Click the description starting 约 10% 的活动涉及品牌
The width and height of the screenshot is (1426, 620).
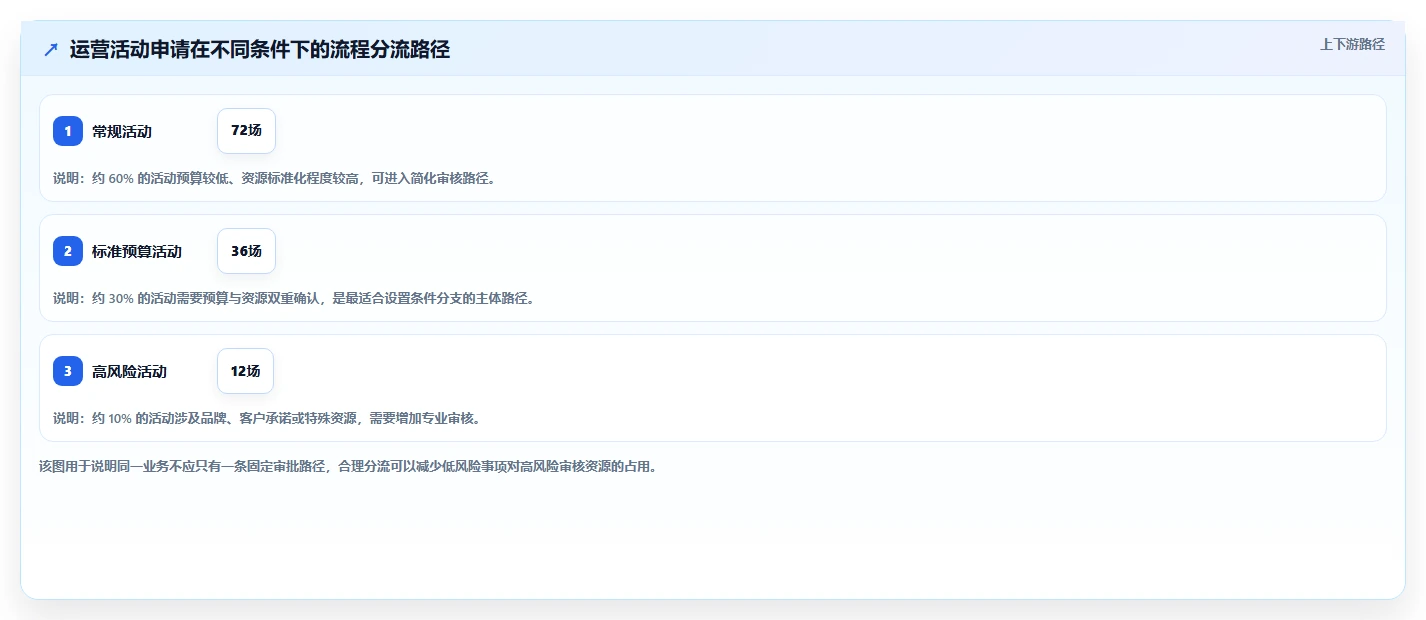[267, 418]
